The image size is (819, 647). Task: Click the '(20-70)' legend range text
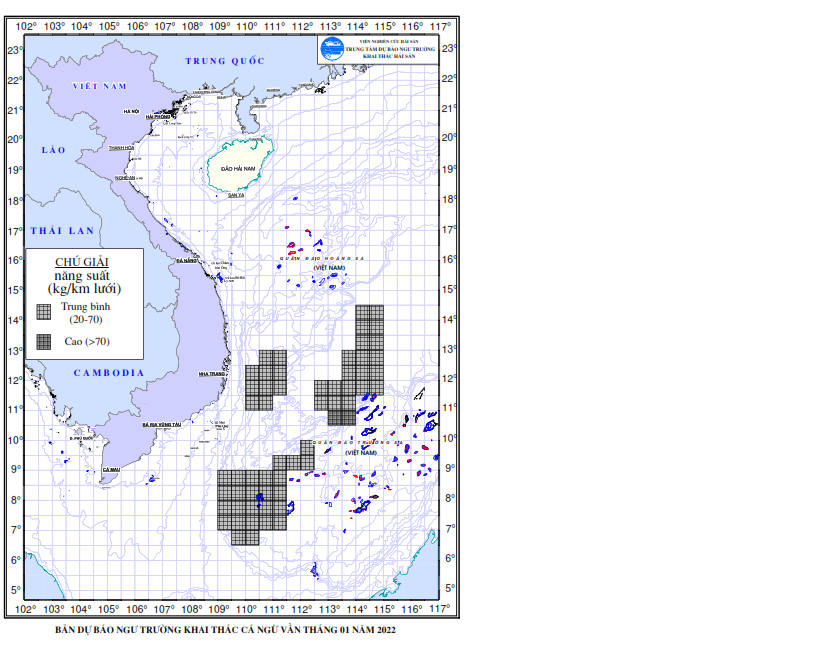click(x=86, y=319)
